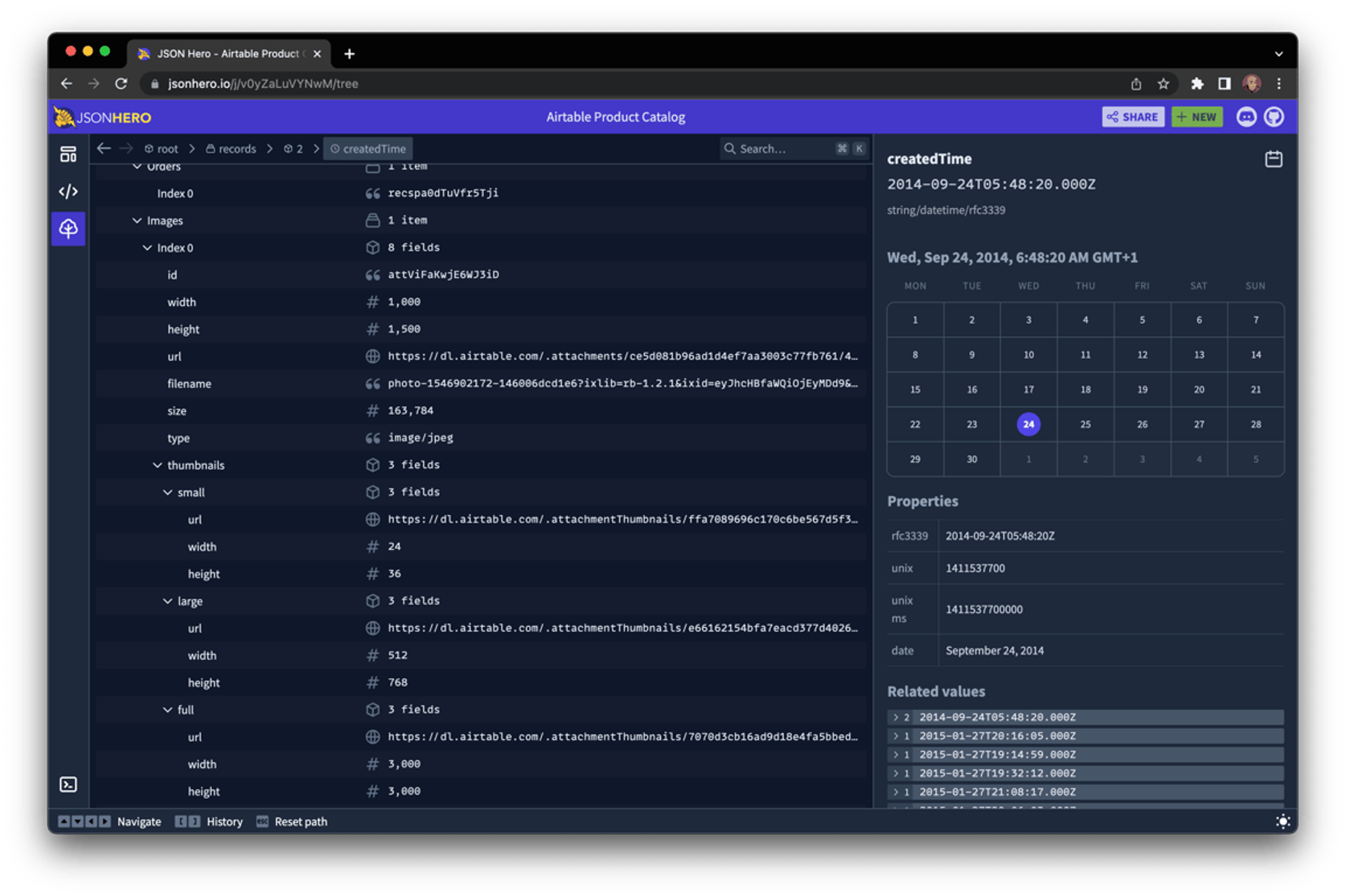Click inside the Search field

point(780,149)
